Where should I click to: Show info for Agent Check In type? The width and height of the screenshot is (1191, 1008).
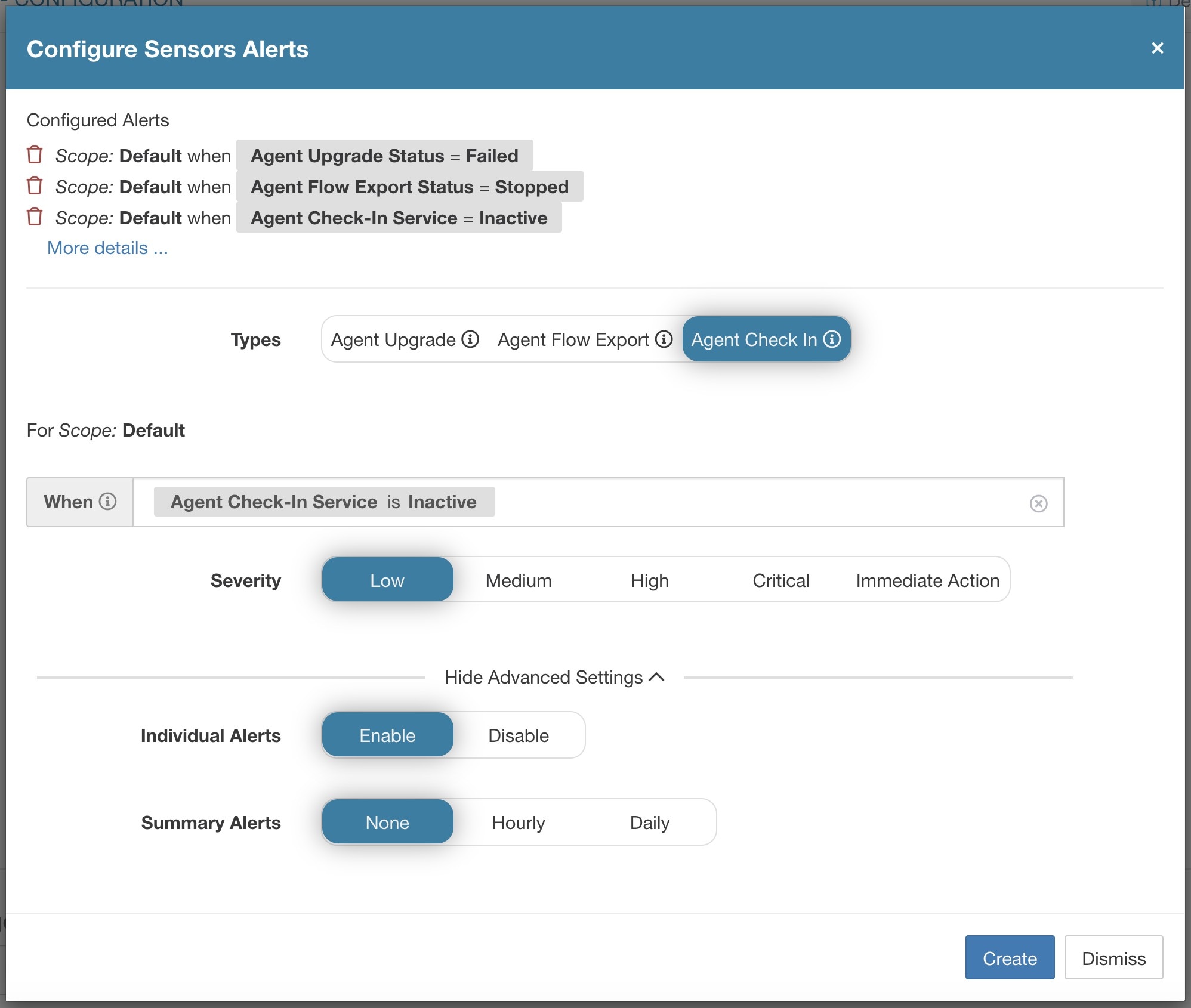832,339
